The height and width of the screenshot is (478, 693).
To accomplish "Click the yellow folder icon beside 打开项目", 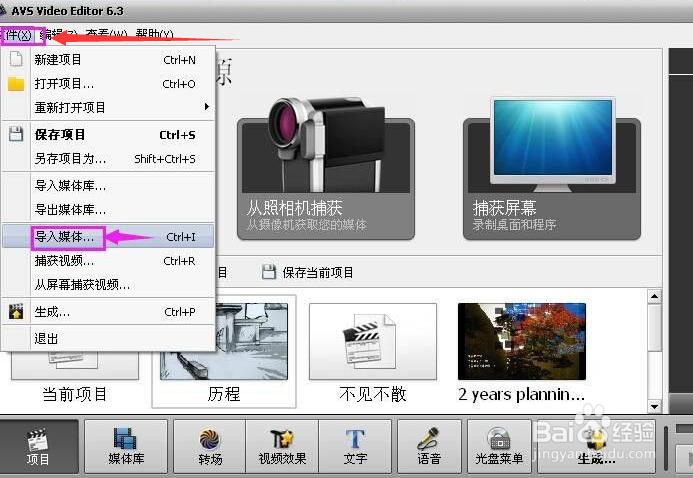I will (x=16, y=83).
